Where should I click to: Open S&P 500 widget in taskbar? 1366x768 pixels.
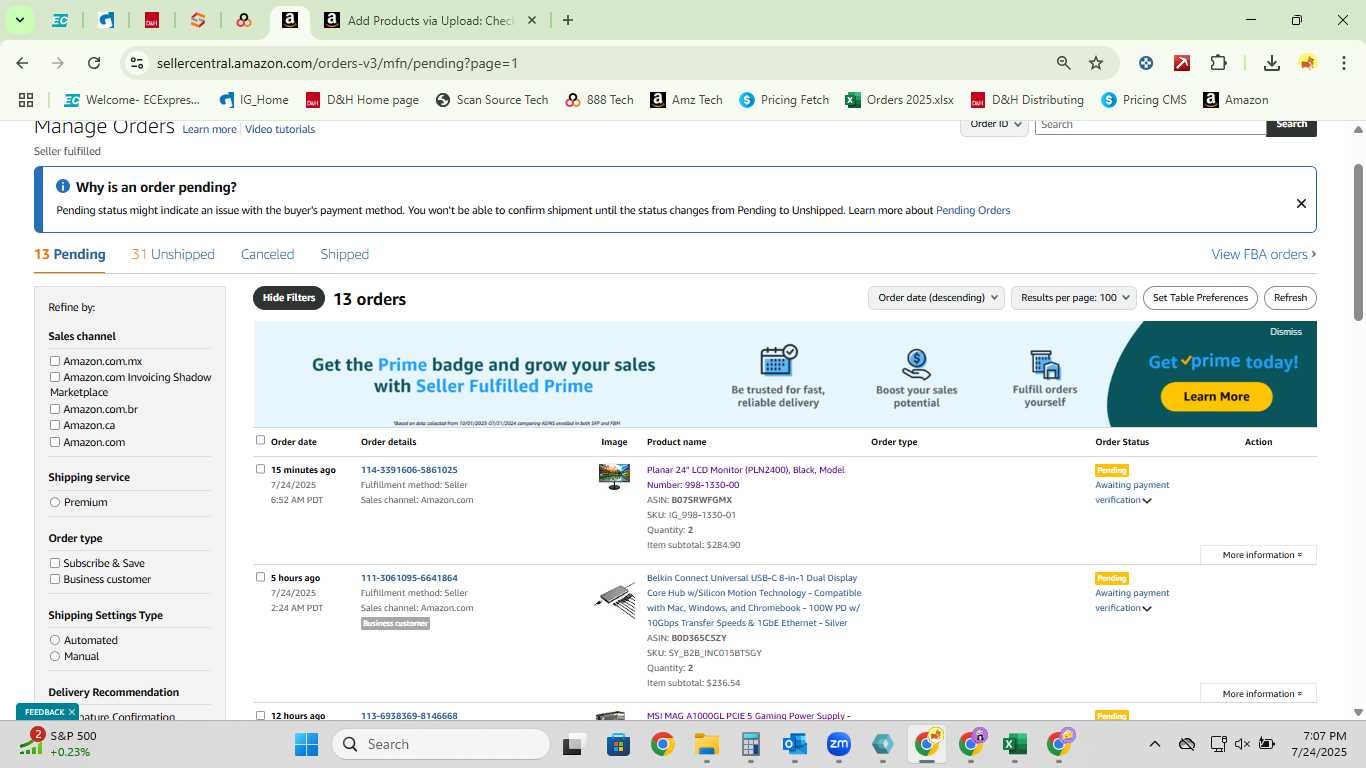click(x=60, y=744)
